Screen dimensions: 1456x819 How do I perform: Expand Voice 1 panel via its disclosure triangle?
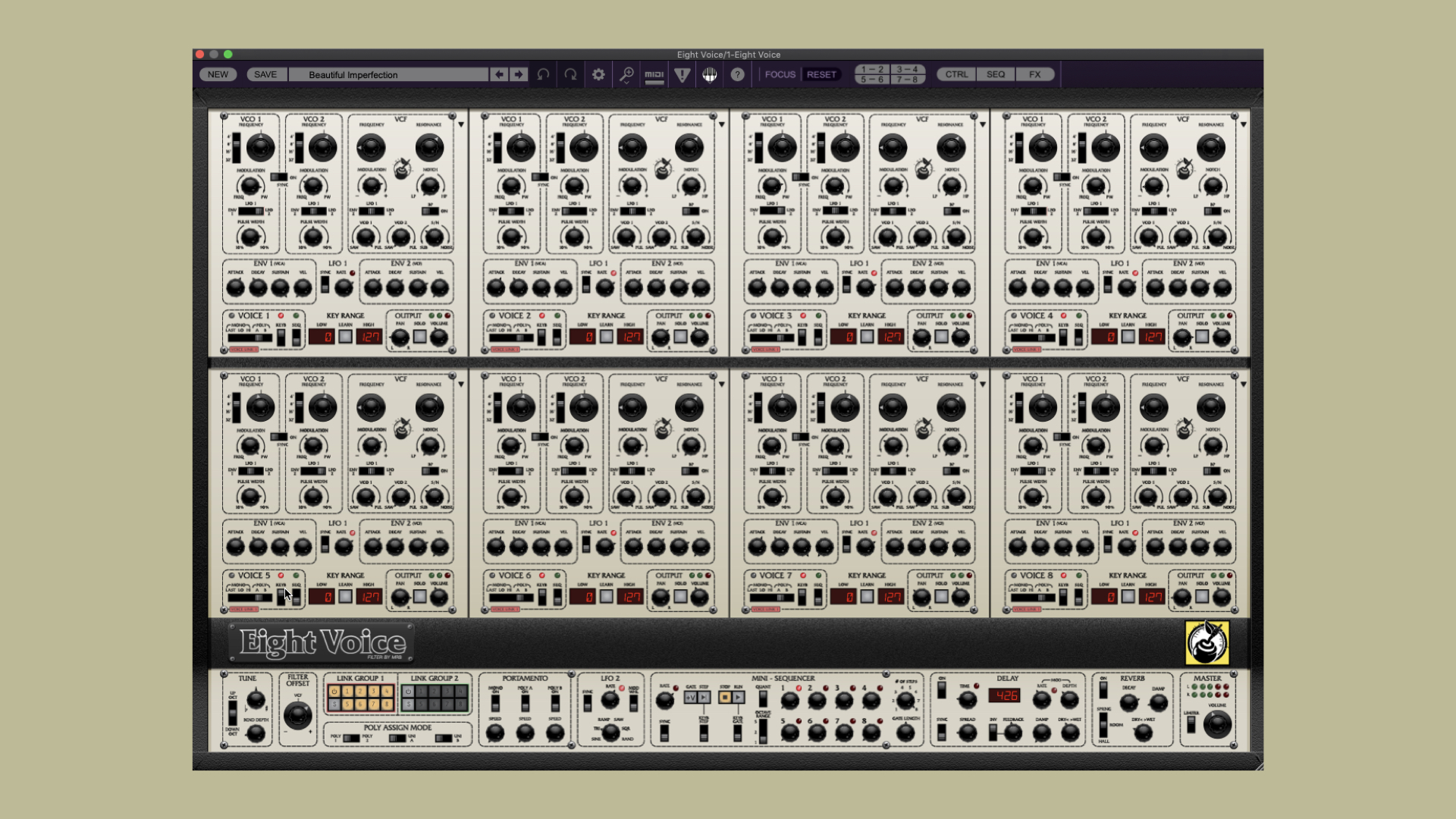[460, 125]
